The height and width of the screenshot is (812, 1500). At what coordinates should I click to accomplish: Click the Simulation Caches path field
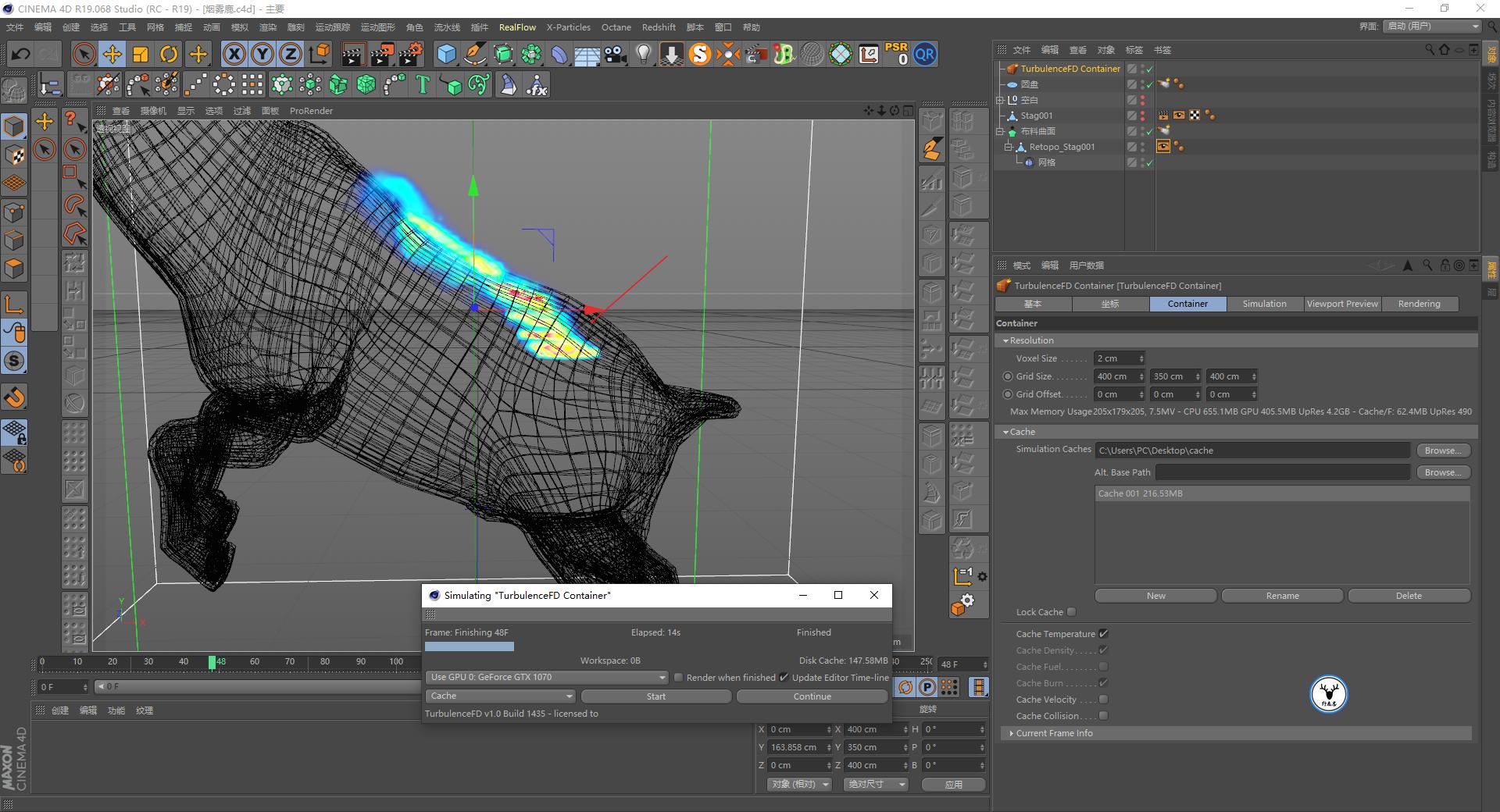(1250, 450)
